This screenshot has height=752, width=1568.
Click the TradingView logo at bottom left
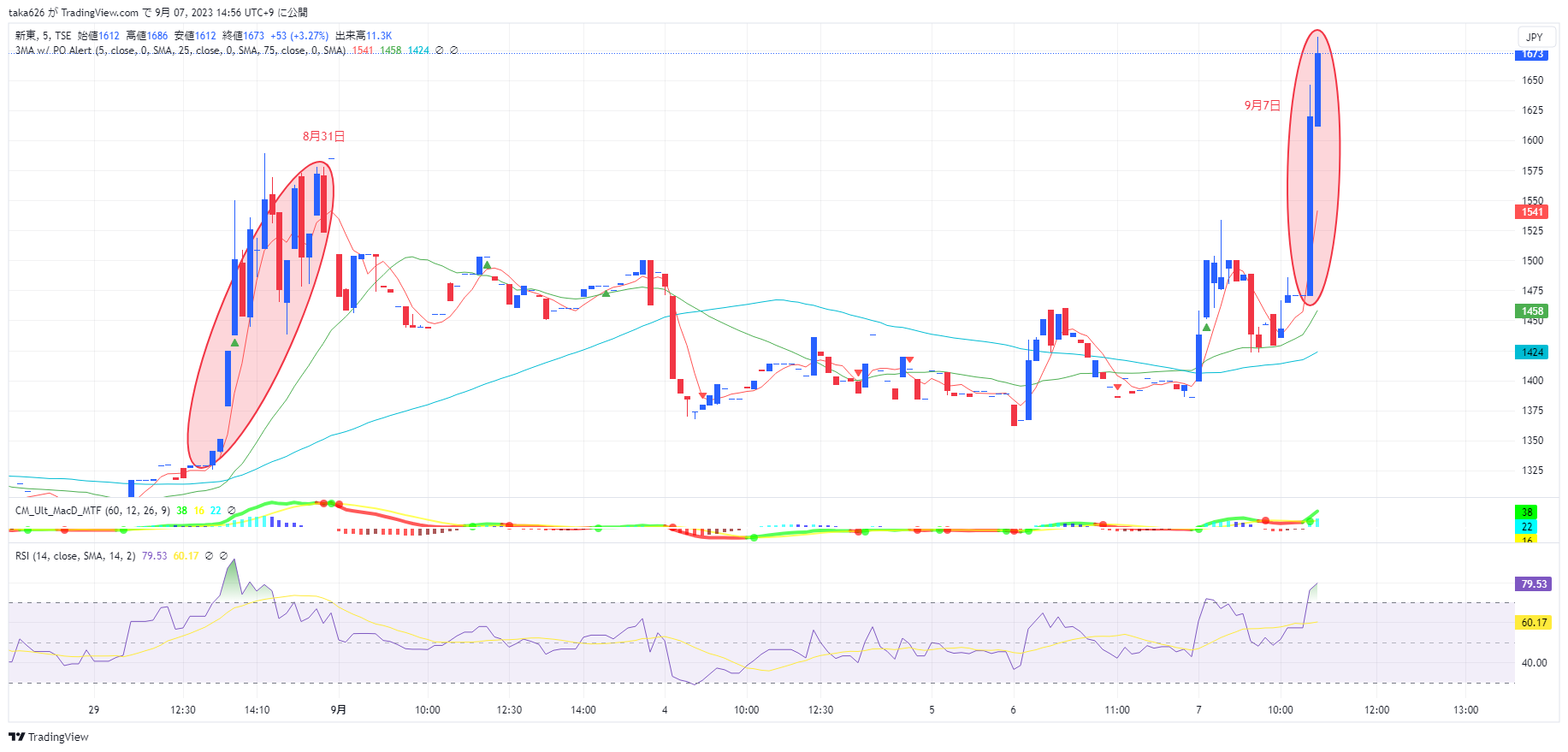coord(49,737)
